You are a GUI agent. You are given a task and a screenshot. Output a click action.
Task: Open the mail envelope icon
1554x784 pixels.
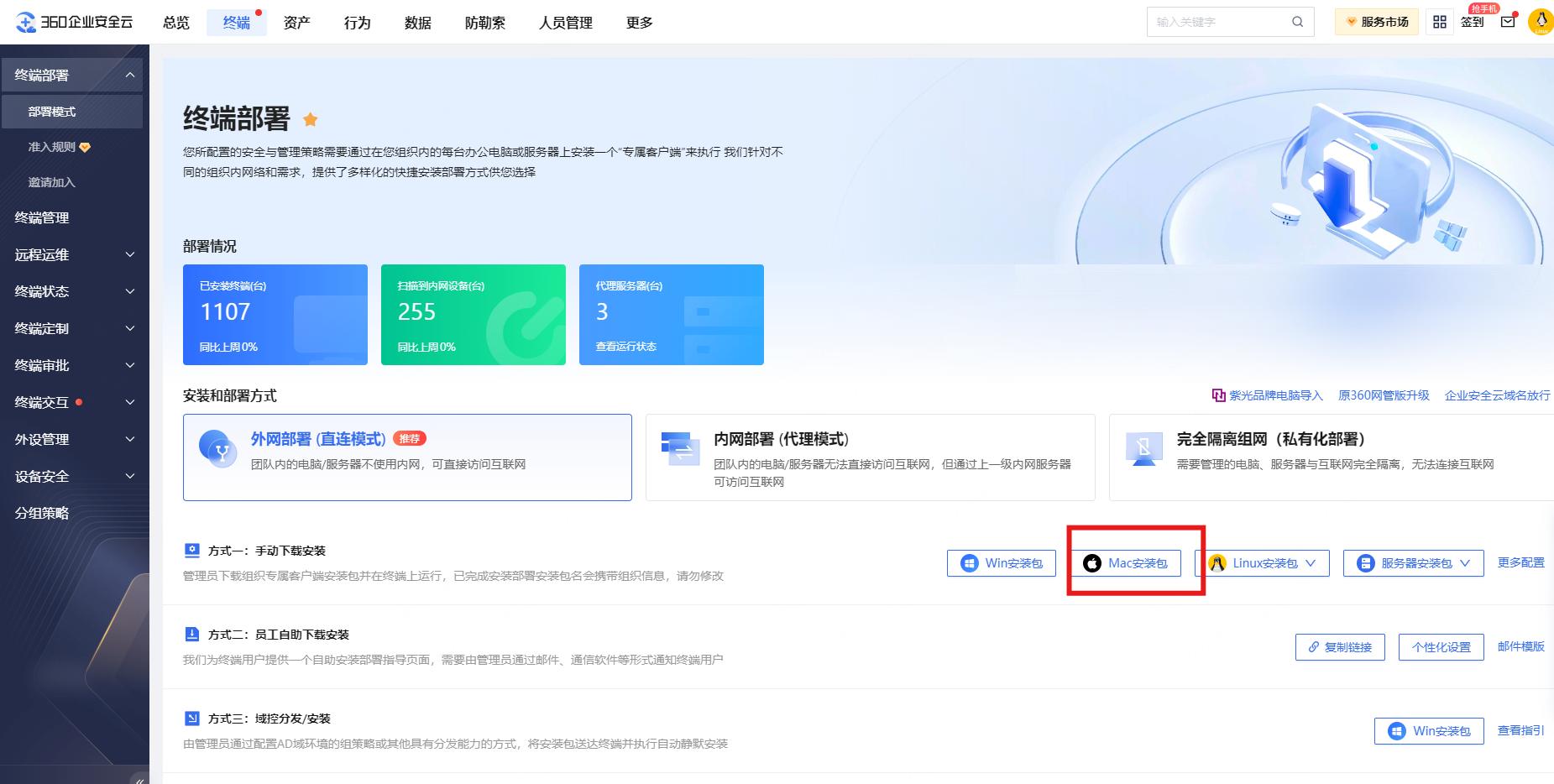[1509, 21]
